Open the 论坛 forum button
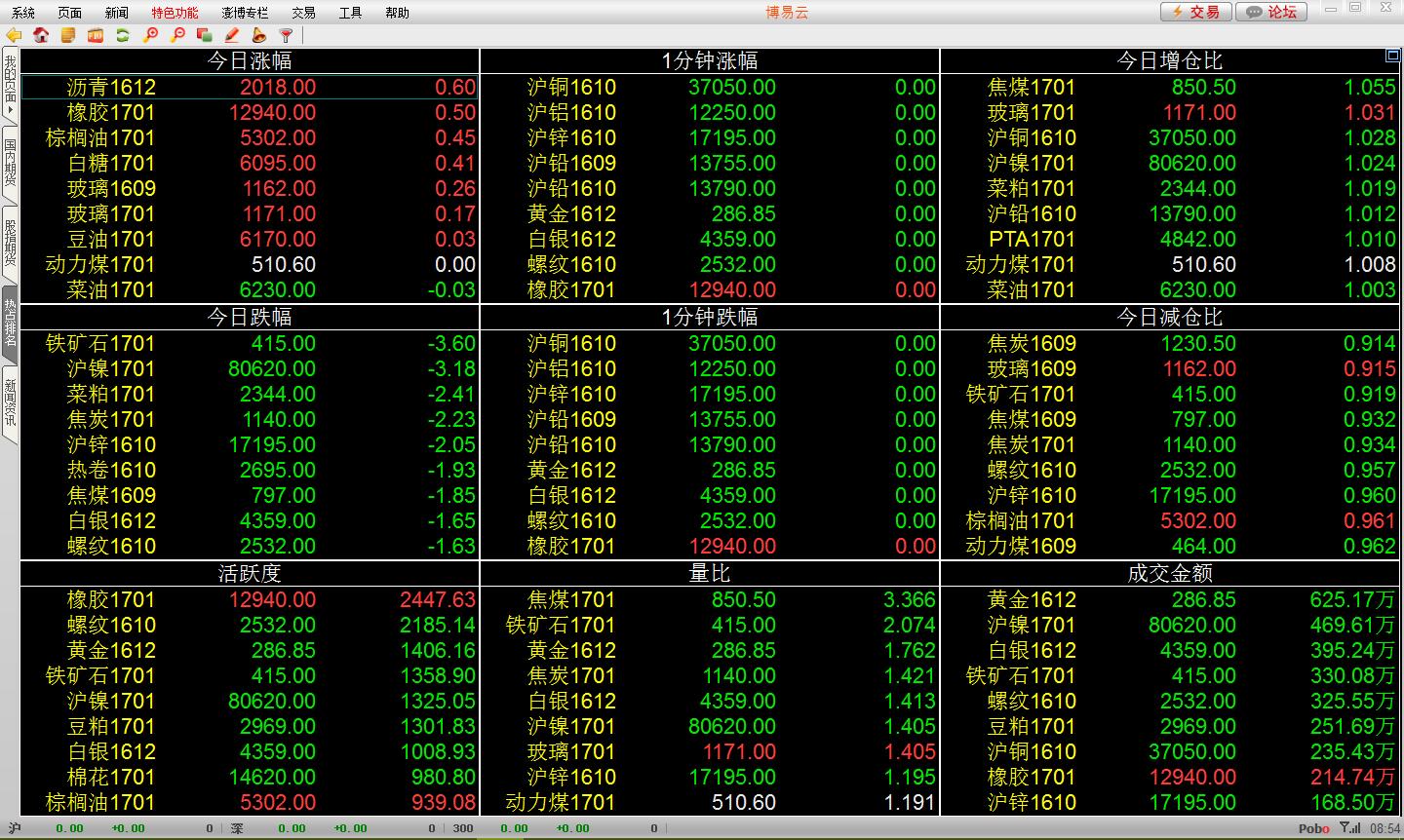Image resolution: width=1404 pixels, height=840 pixels. click(x=1271, y=12)
